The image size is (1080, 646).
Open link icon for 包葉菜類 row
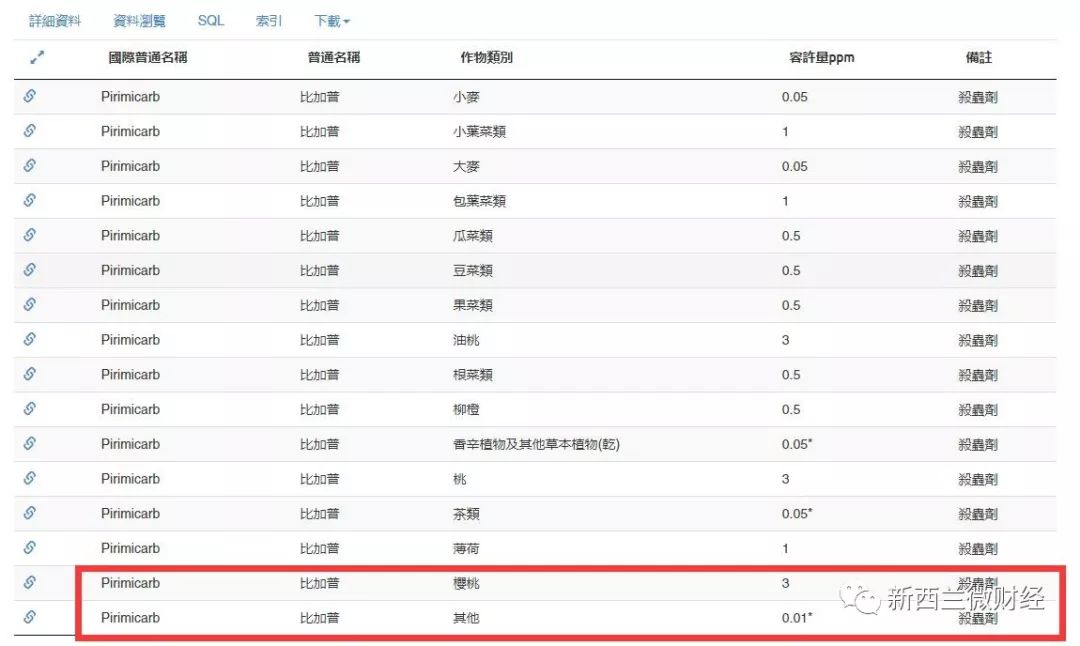coord(30,200)
